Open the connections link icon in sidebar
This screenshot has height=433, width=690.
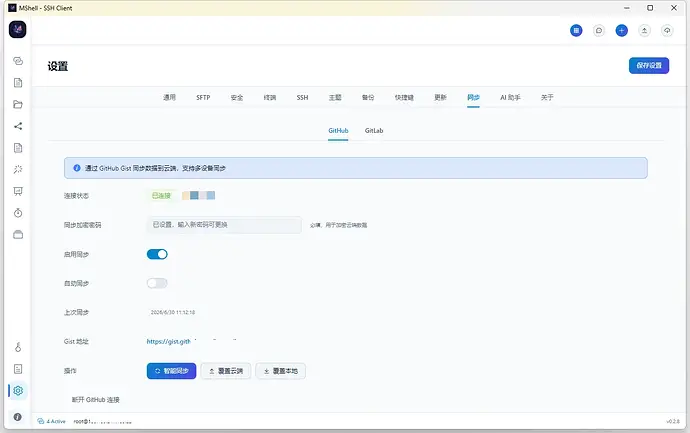(18, 61)
